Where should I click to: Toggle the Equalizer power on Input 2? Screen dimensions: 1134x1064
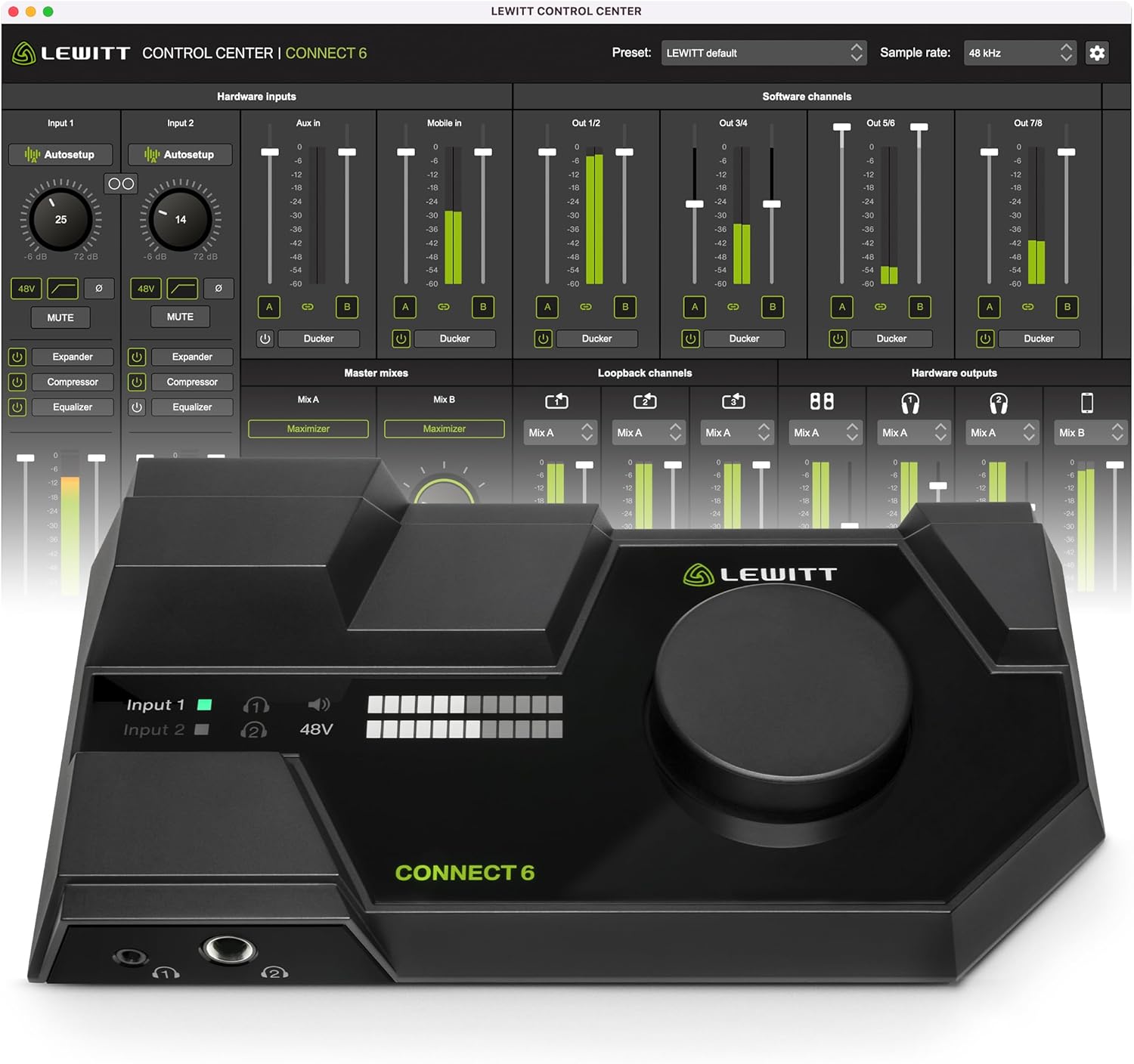[x=136, y=407]
